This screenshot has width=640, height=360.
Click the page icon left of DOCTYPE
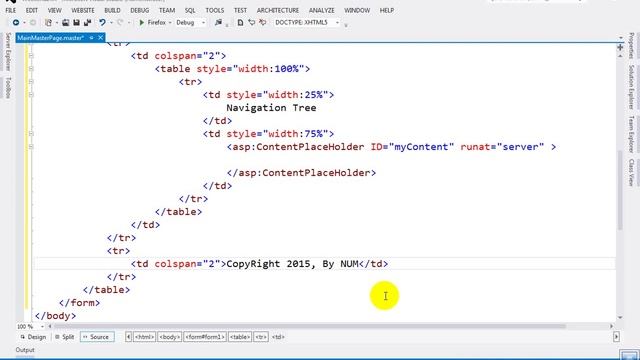click(x=240, y=22)
